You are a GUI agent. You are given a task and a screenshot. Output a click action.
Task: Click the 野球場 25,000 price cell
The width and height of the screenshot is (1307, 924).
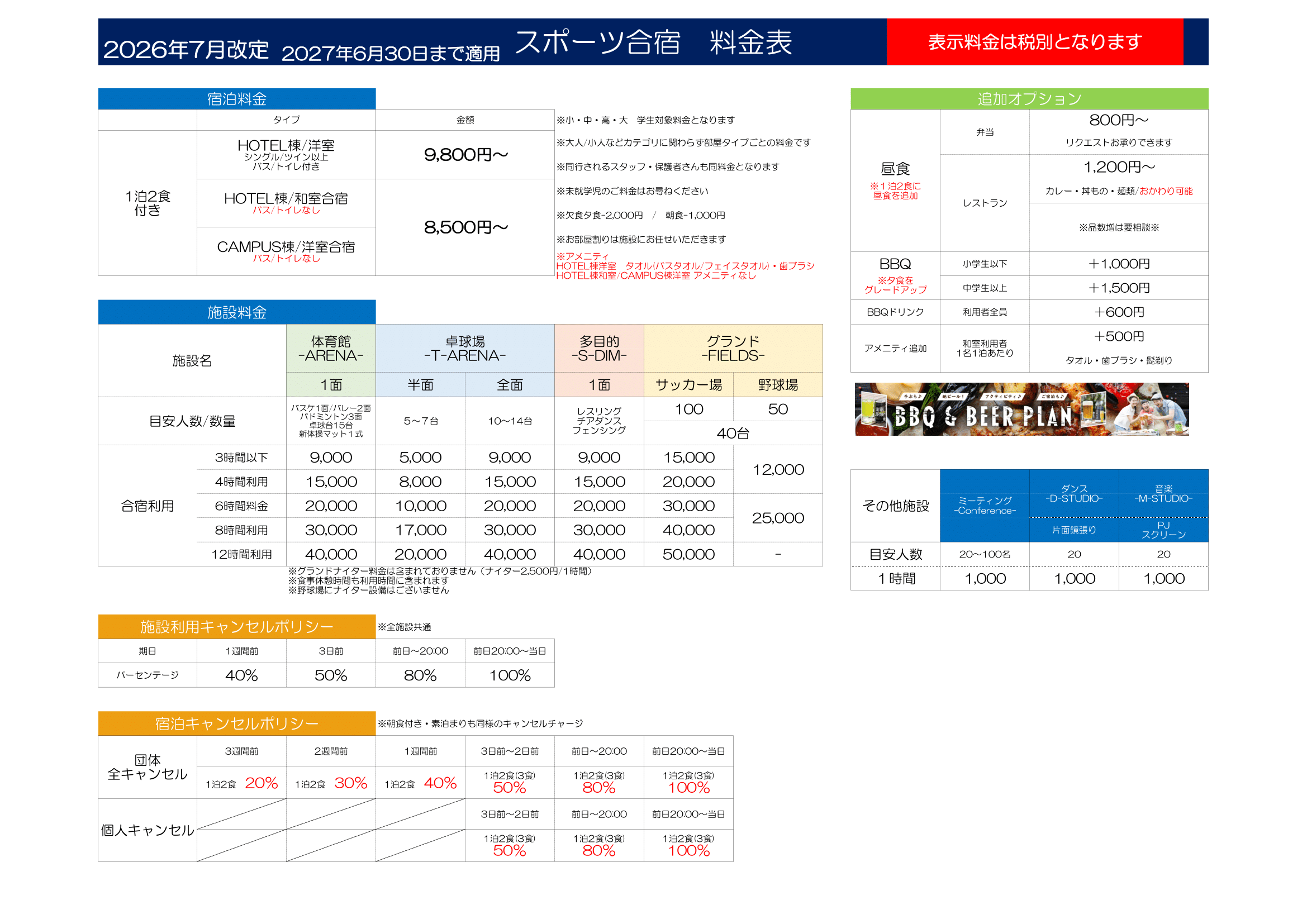[778, 518]
